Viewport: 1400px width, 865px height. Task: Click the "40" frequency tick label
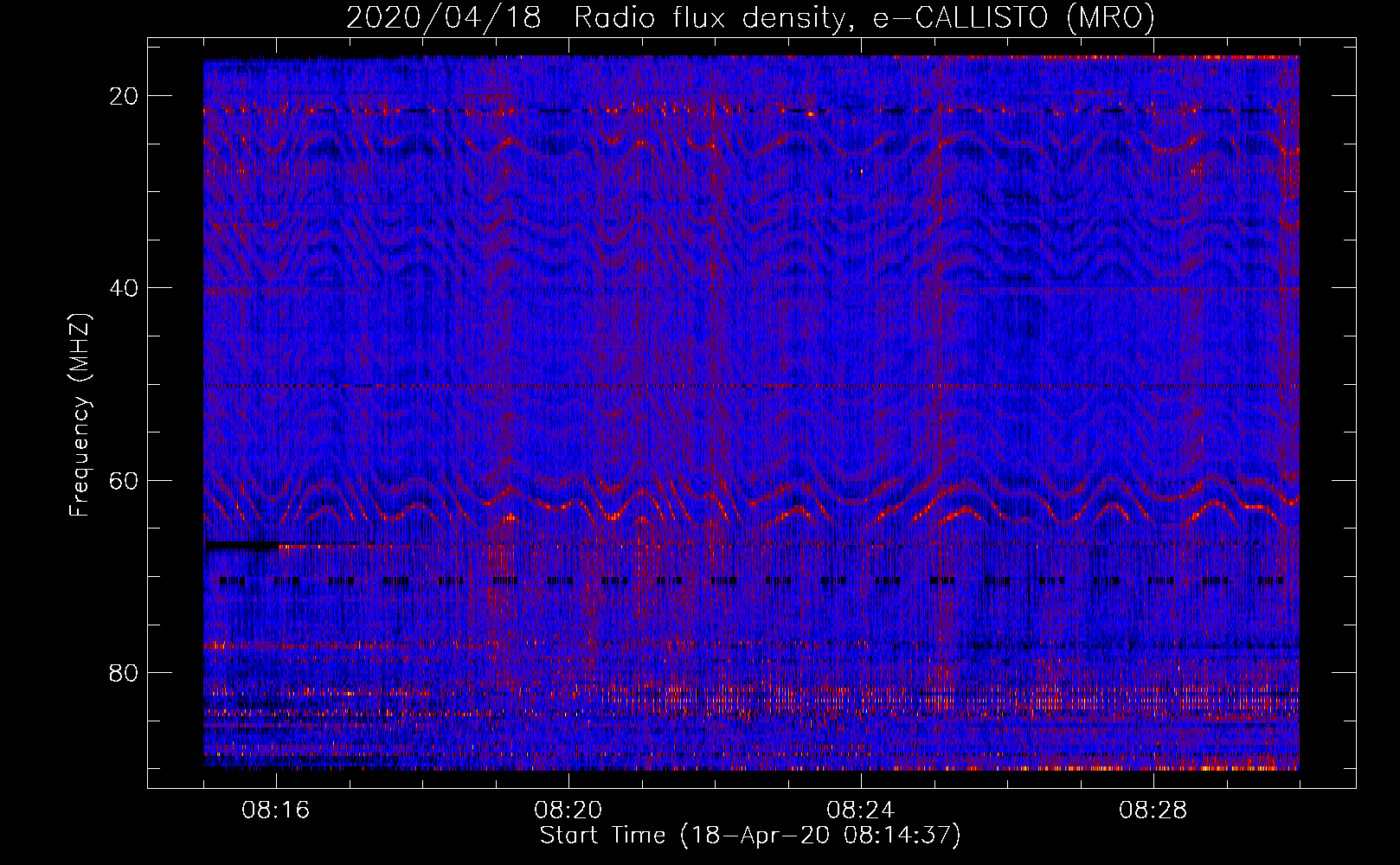pos(125,288)
